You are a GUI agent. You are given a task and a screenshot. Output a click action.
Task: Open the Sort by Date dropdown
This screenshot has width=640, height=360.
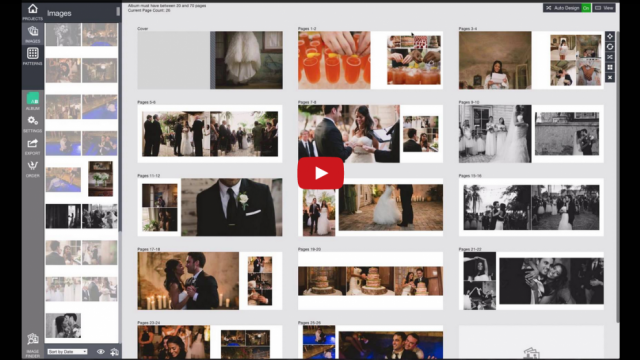(x=67, y=351)
